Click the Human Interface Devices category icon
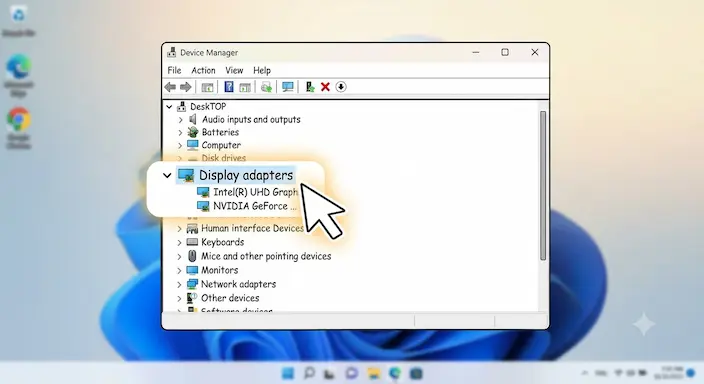Viewport: 704px width, 384px height. (x=192, y=228)
